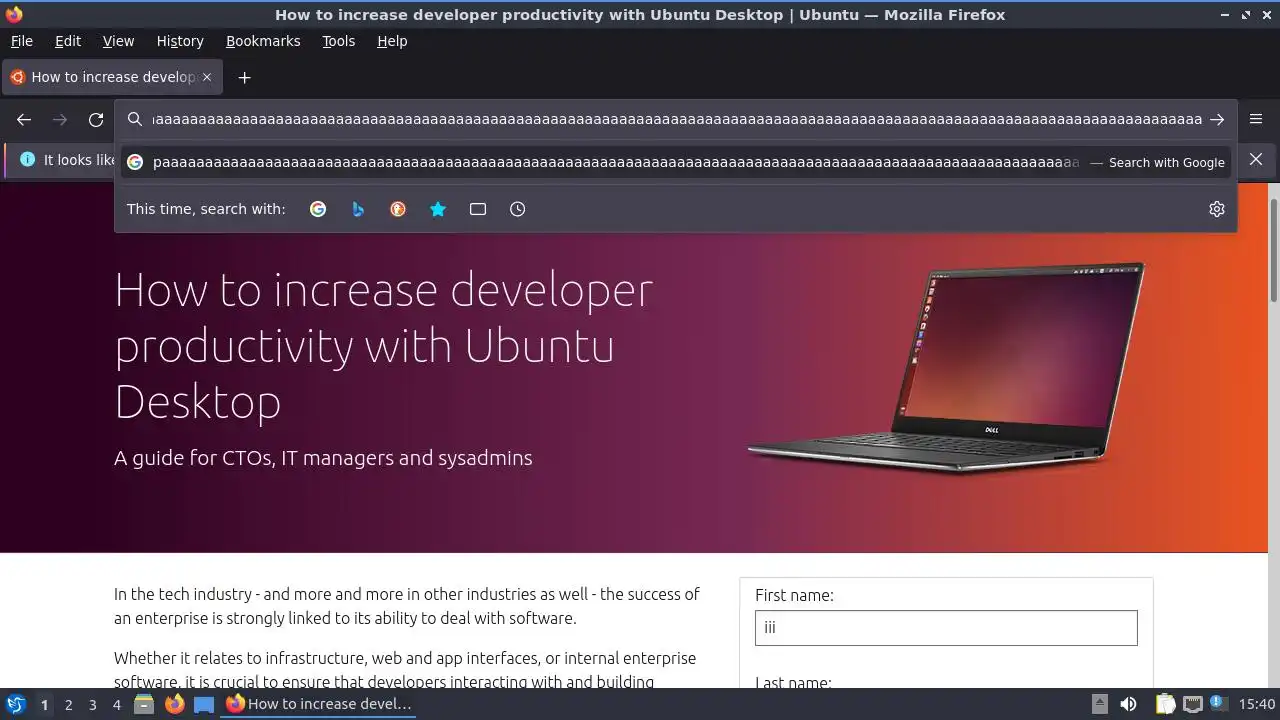Open the History menu

[x=180, y=41]
